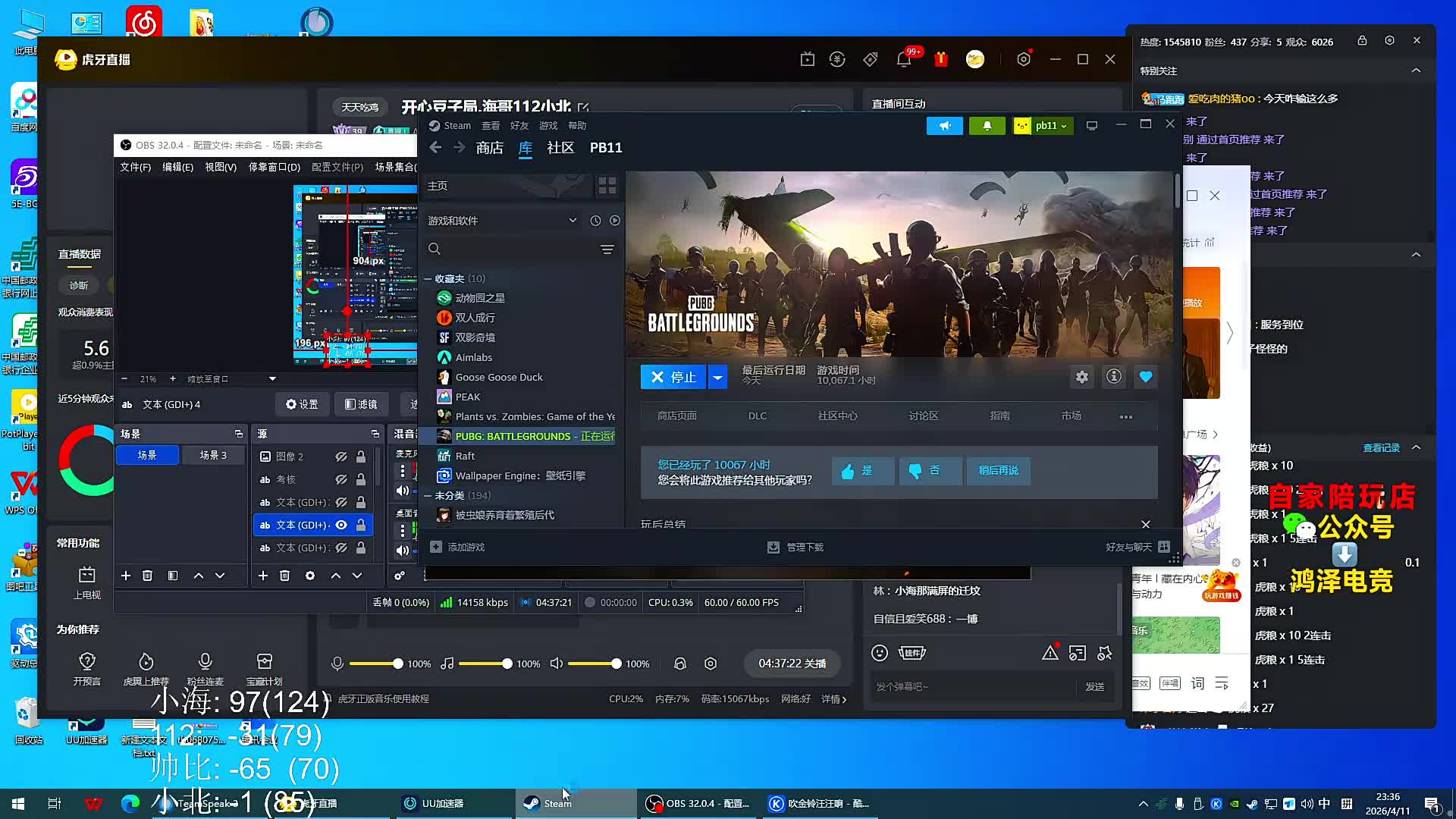Image resolution: width=1456 pixels, height=819 pixels.
Task: Open the PUBG game settings gear
Action: (1082, 377)
